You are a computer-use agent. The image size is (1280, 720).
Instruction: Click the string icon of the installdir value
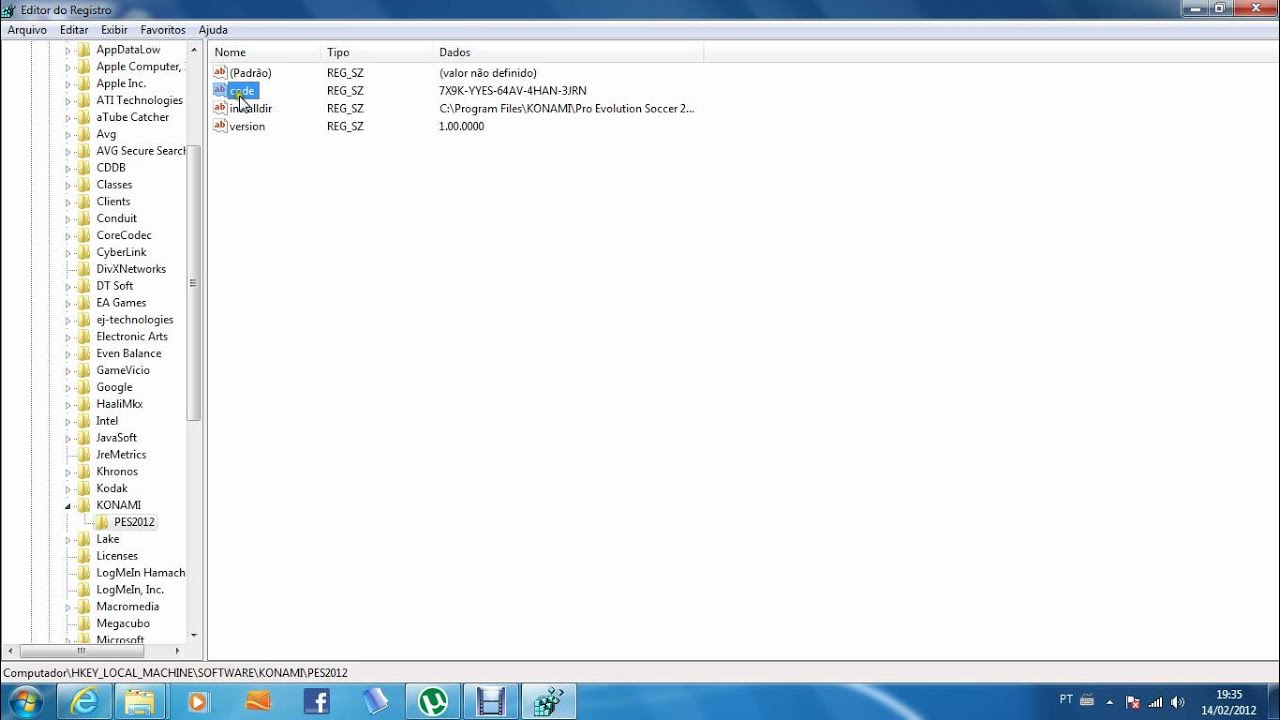220,108
